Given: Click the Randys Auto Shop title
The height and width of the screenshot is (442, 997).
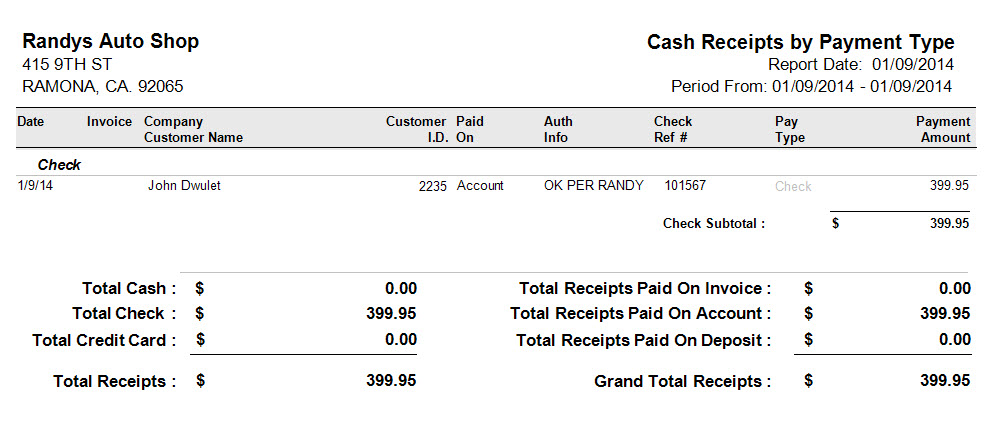Looking at the screenshot, I should [111, 42].
